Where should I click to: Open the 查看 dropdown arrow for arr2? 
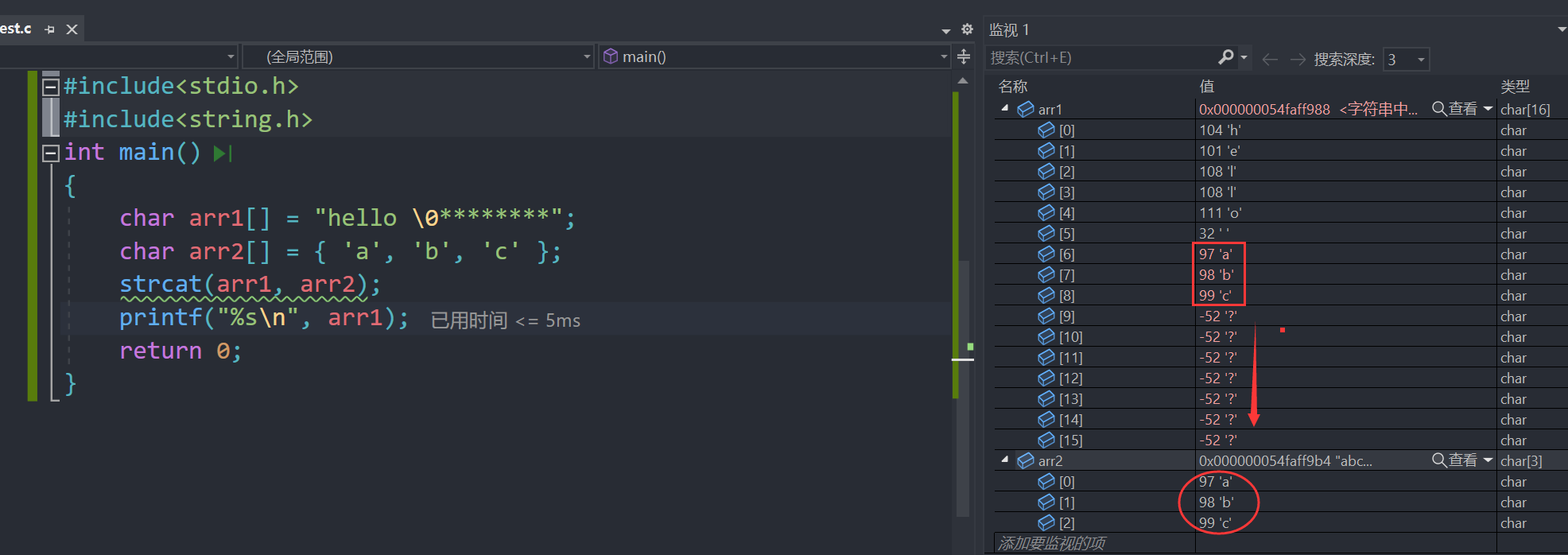coord(1488,460)
